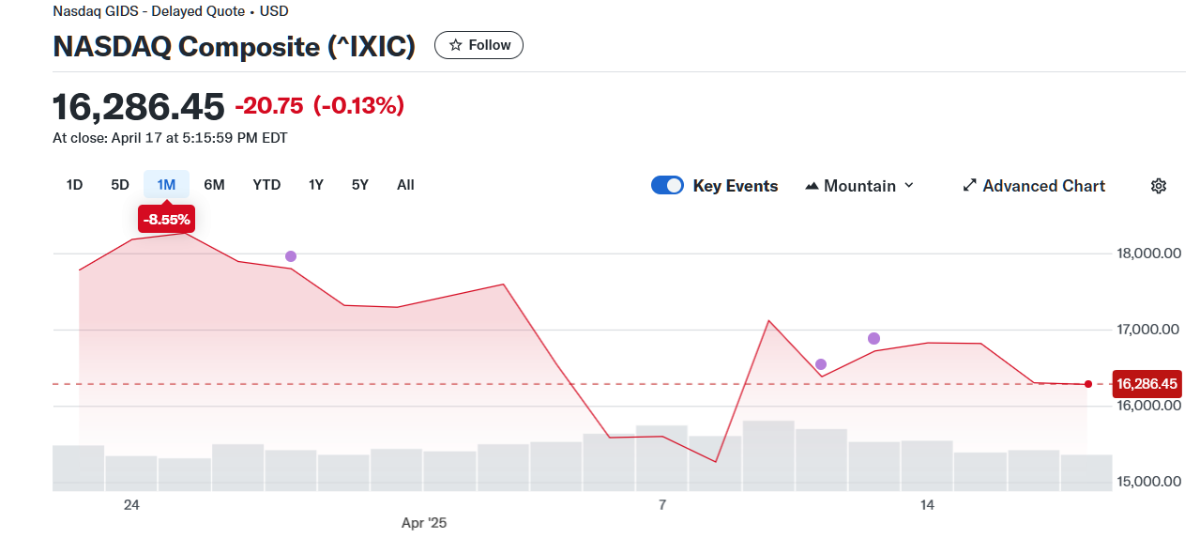1200x554 pixels.
Task: Click the red endpoint dot on price line
Action: 1088,384
